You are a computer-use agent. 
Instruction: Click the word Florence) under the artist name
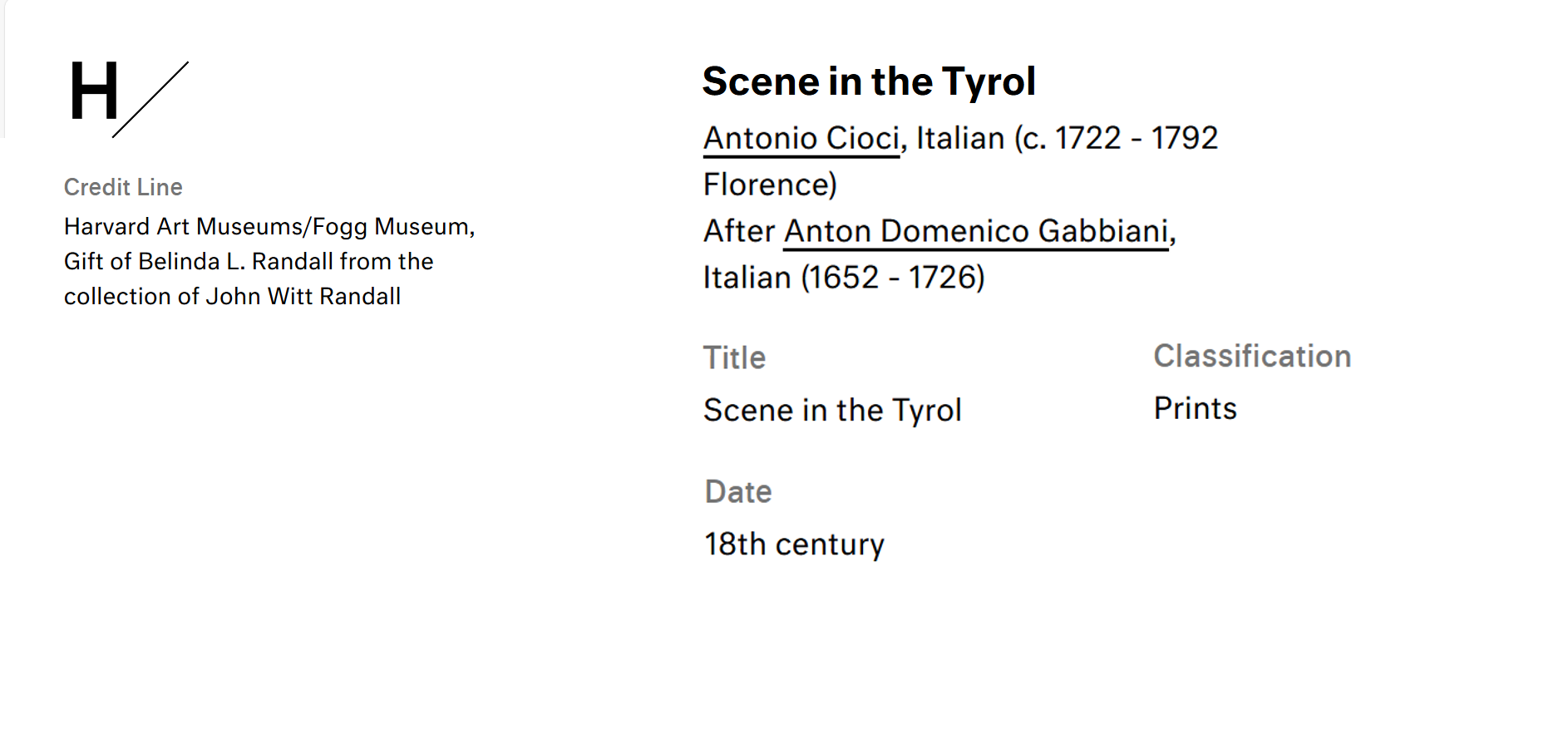pyautogui.click(x=770, y=185)
